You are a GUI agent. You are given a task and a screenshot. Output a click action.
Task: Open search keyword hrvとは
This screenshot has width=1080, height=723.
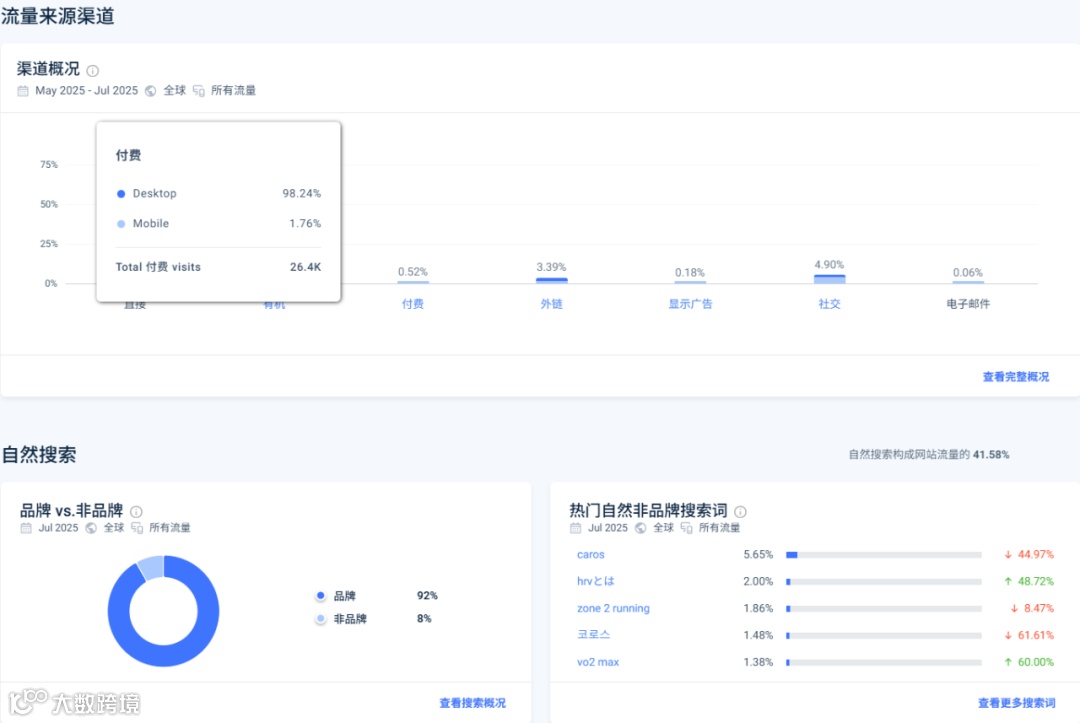(596, 582)
